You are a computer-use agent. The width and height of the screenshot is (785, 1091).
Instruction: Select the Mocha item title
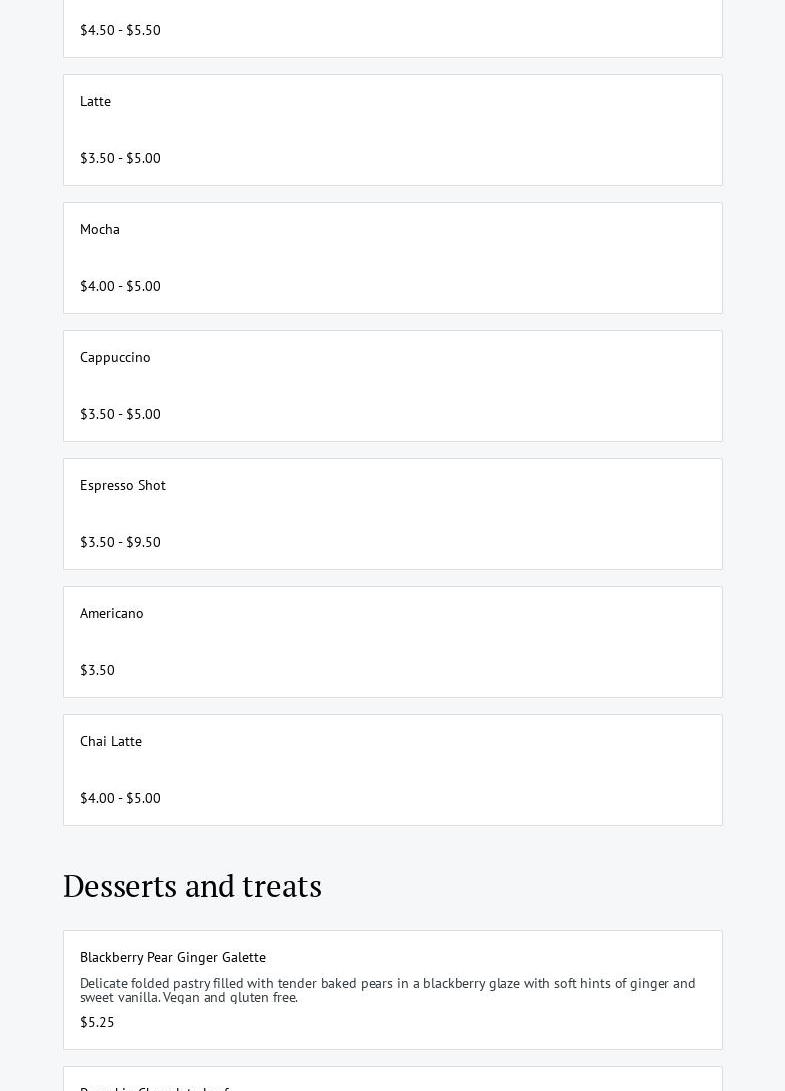pyautogui.click(x=100, y=230)
